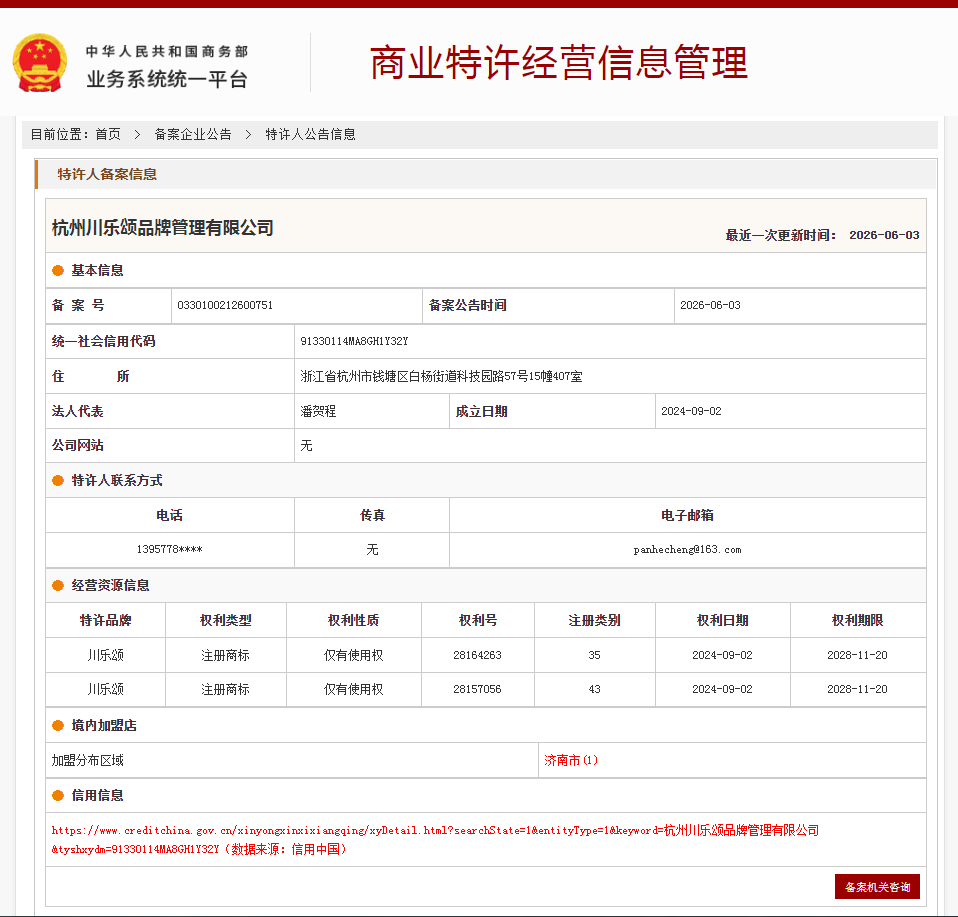
Task: Click the 传真 value 无
Action: point(372,550)
